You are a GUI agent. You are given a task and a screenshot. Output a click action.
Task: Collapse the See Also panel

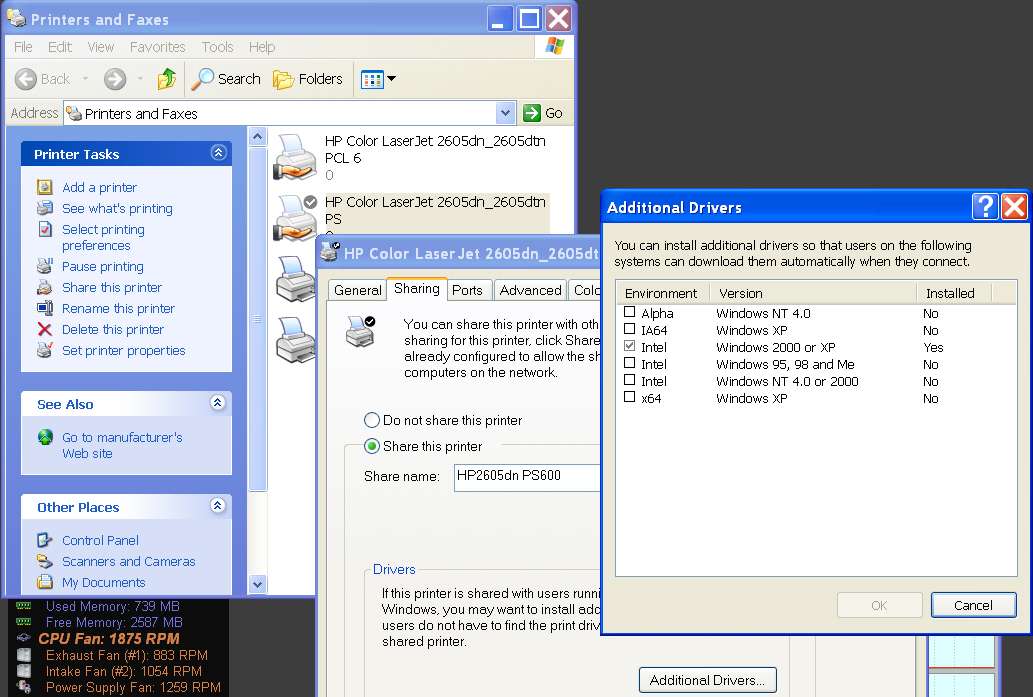217,403
